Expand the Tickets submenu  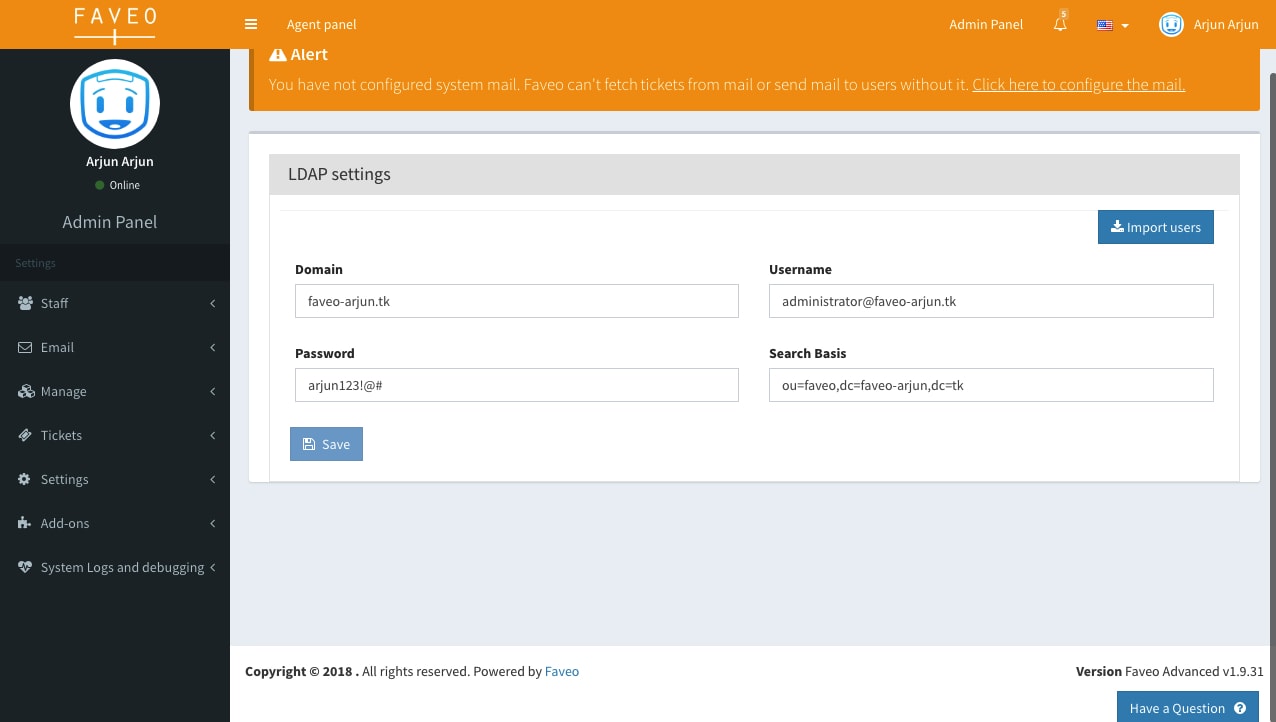[x=212, y=435]
